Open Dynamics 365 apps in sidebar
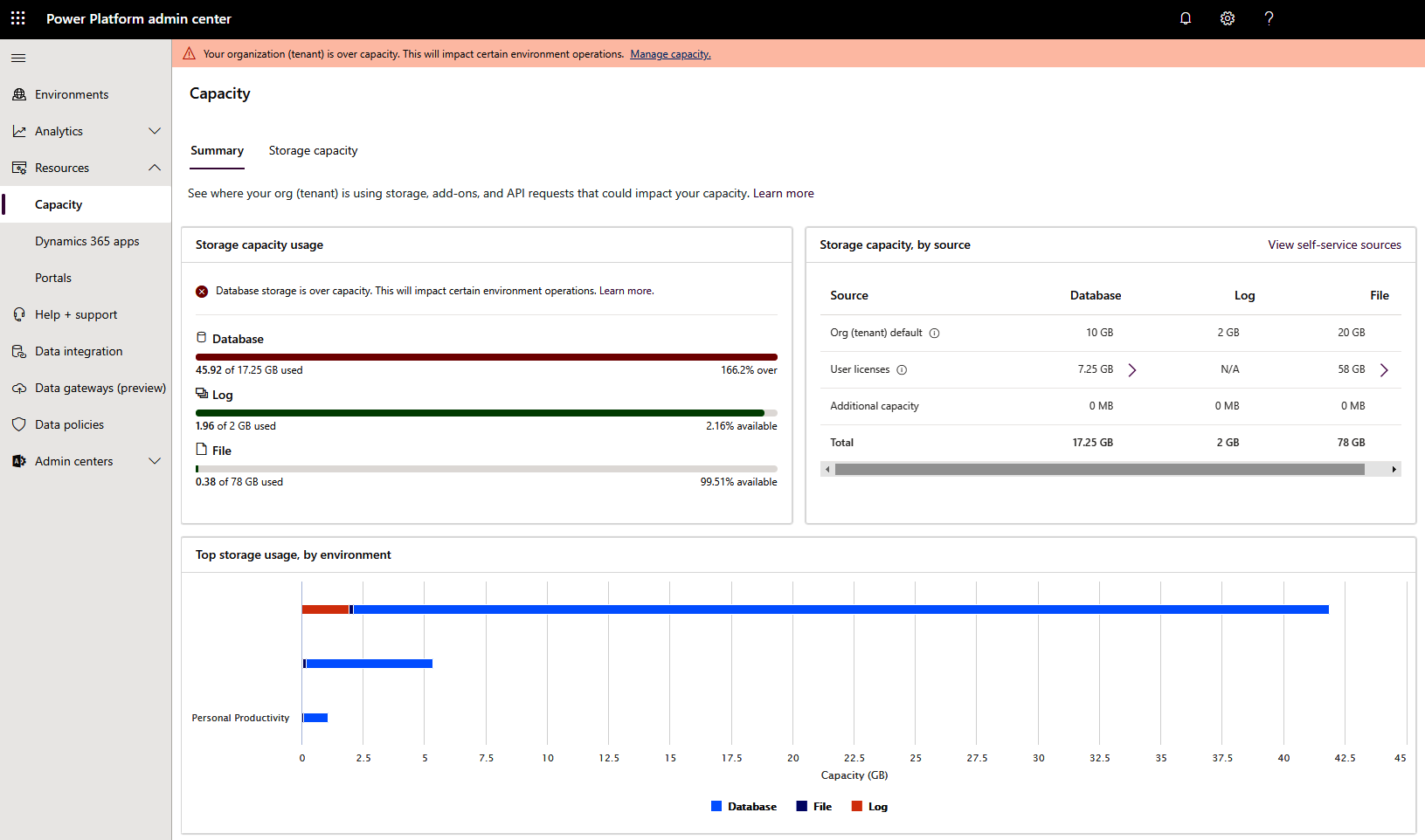The image size is (1425, 840). point(86,241)
